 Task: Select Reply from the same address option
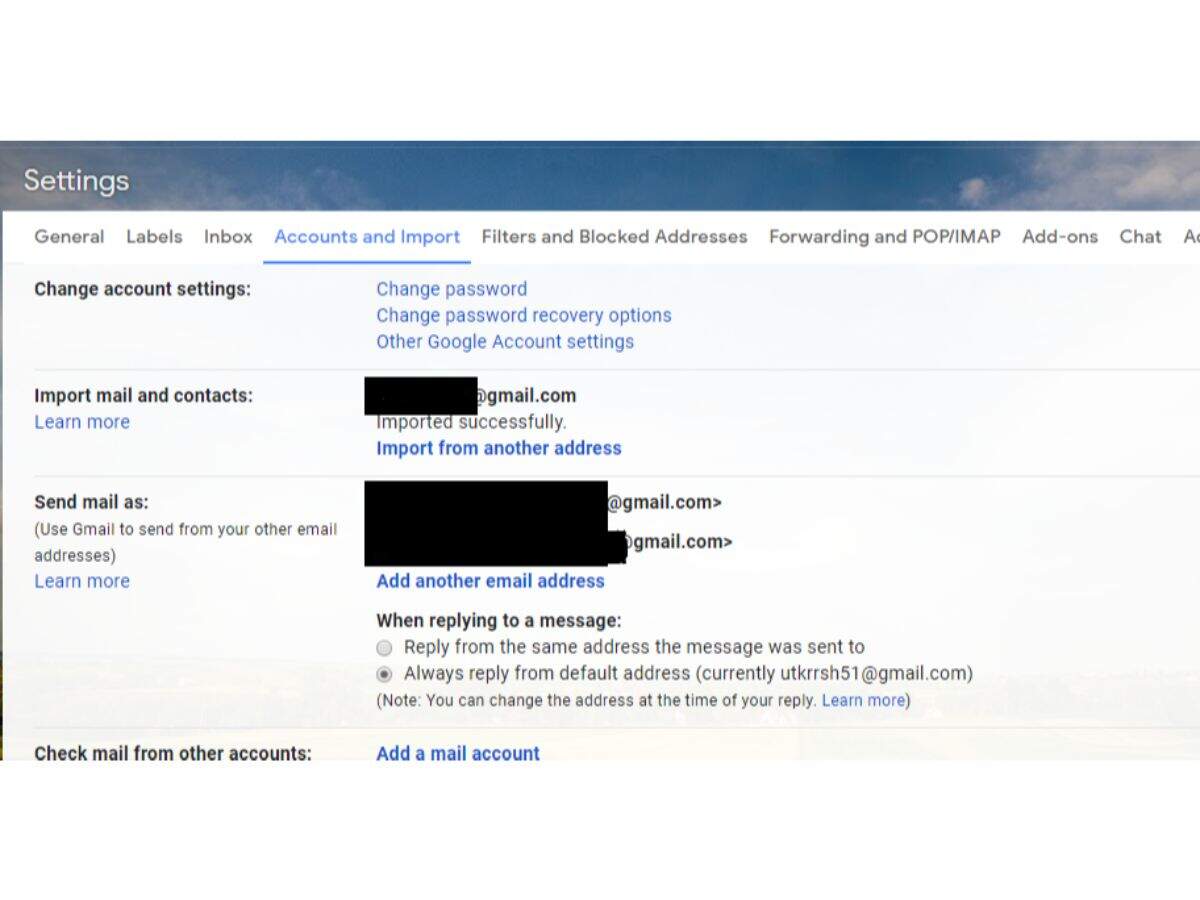(385, 648)
